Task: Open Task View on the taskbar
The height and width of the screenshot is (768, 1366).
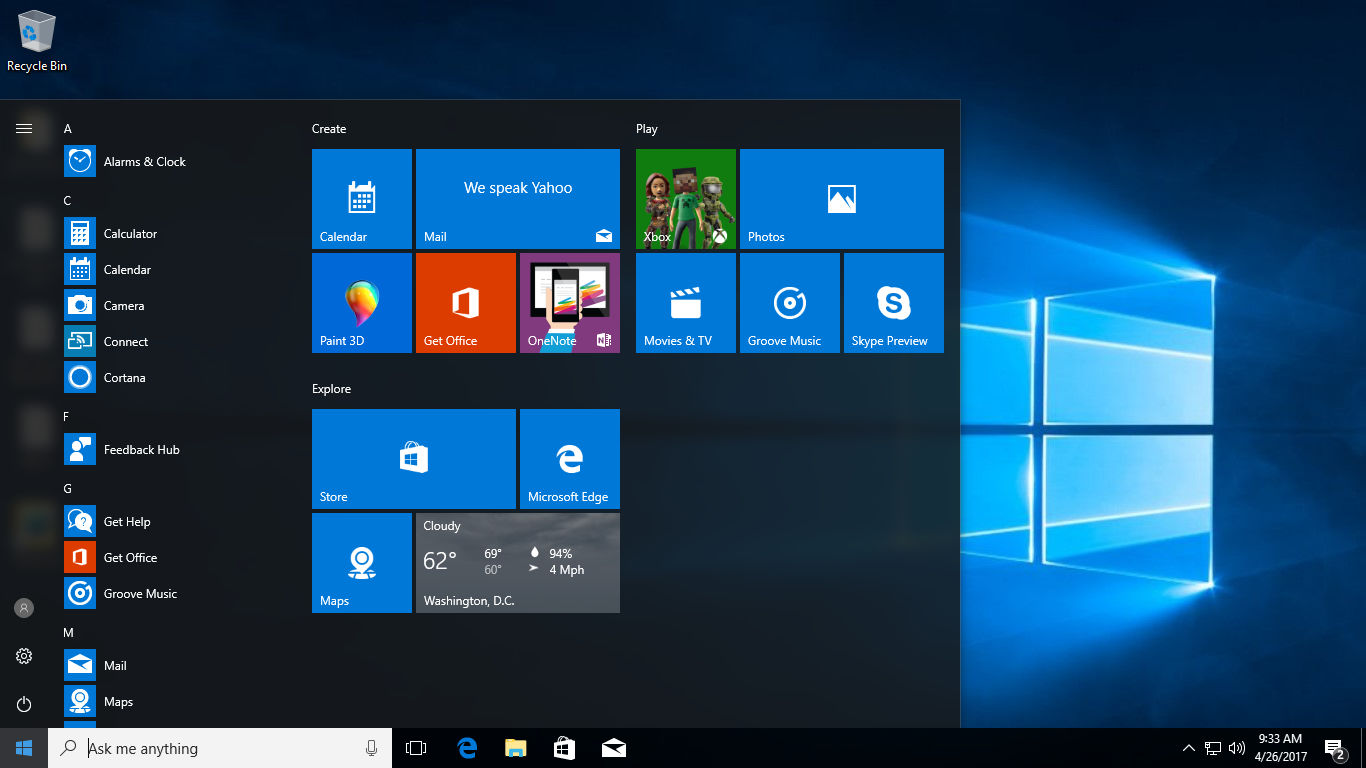Action: (x=416, y=748)
